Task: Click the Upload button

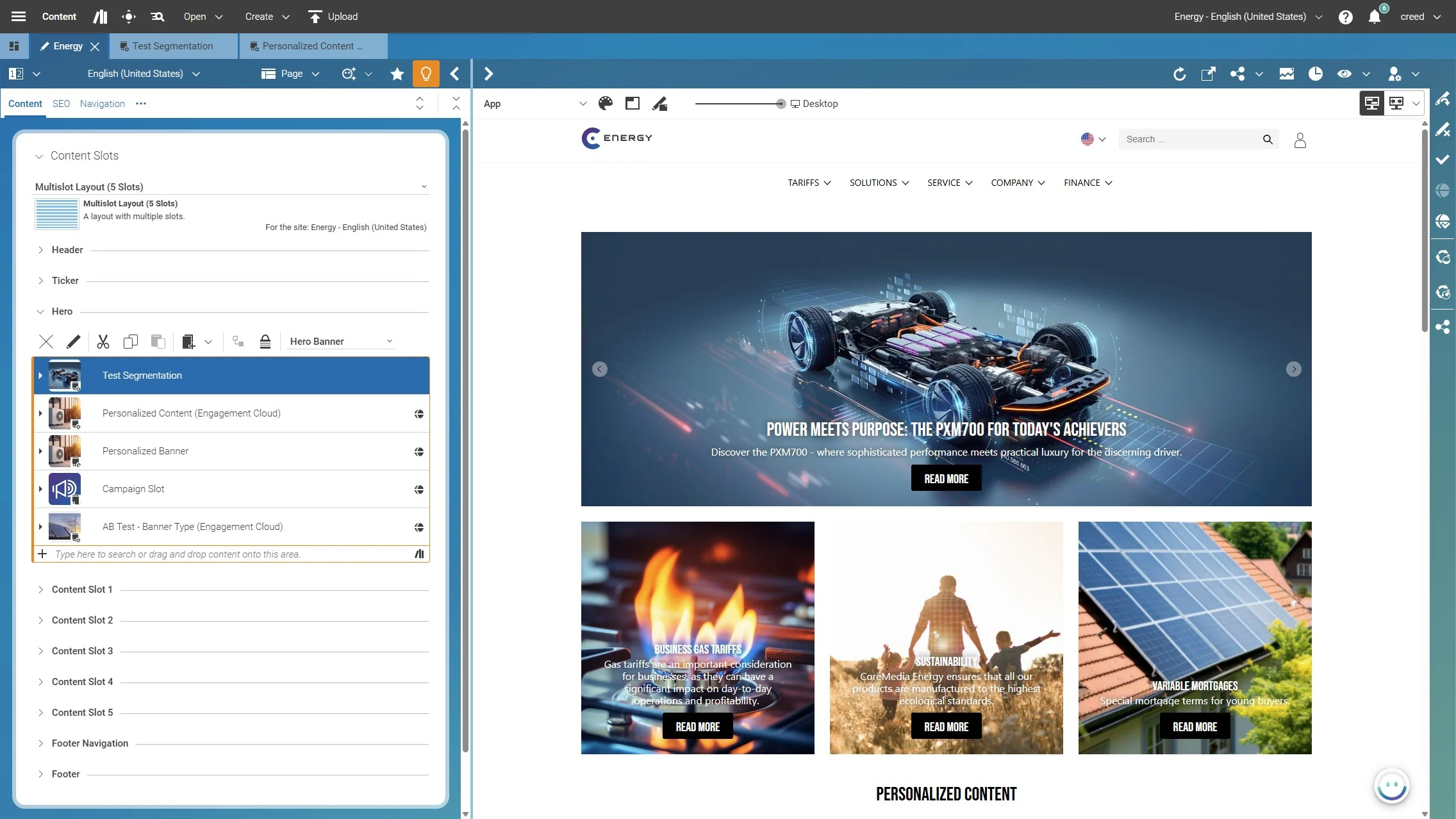Action: [x=333, y=17]
